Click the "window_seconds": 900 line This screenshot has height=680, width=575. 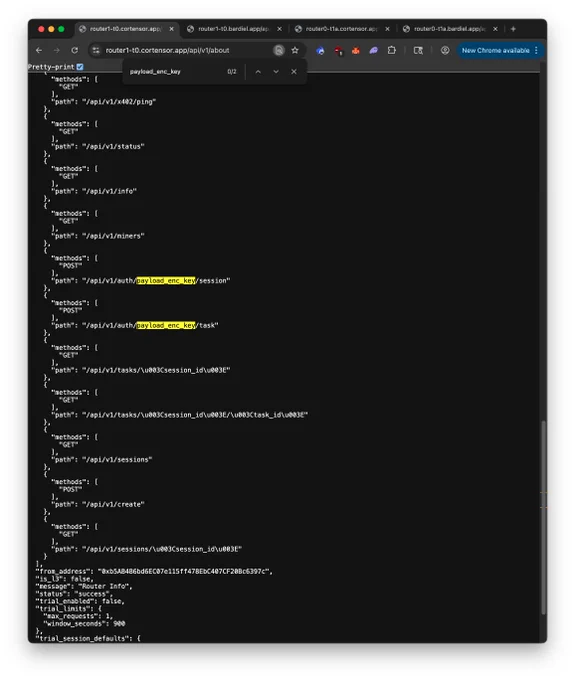[x=85, y=624]
